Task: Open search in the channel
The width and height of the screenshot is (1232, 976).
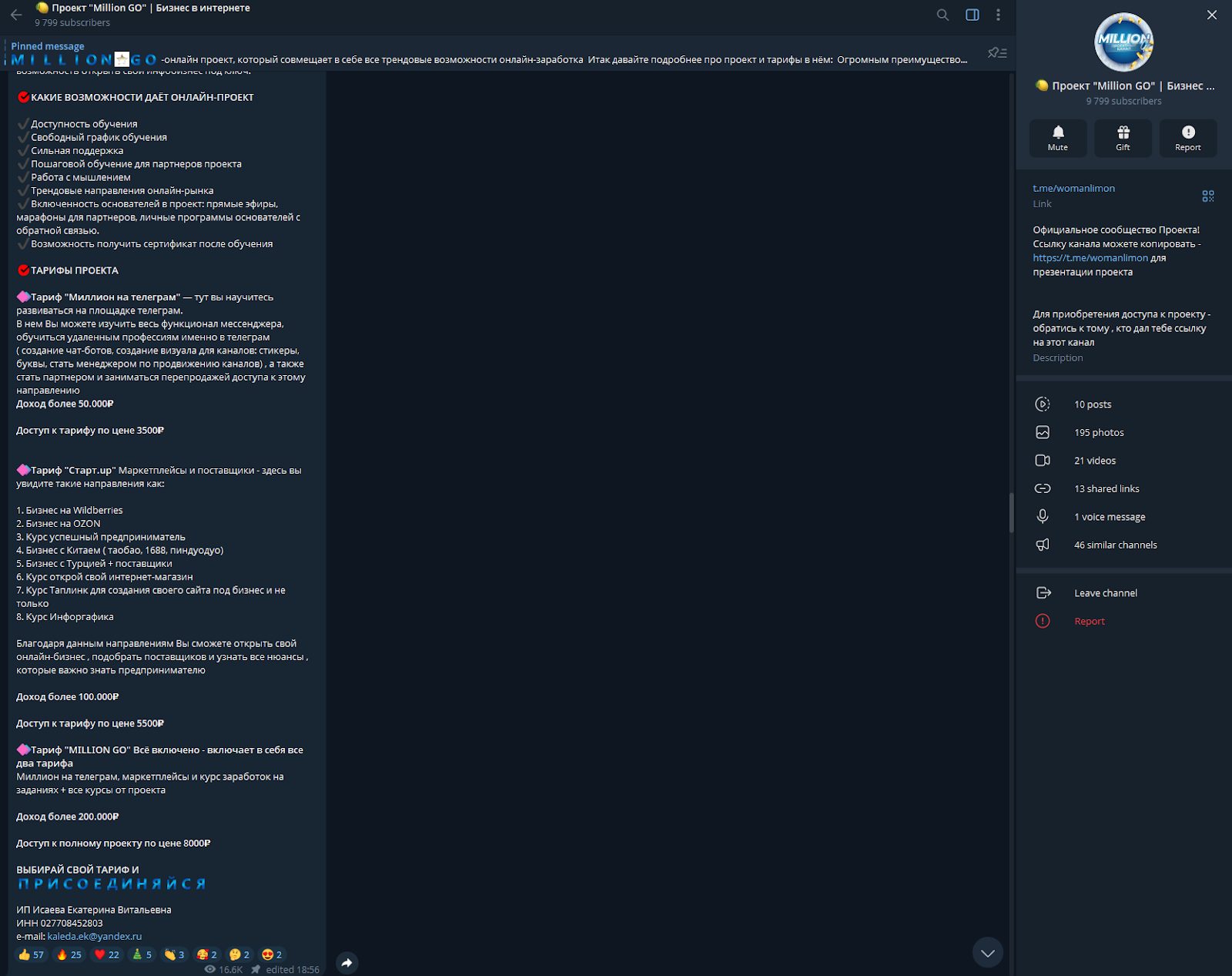Action: (942, 15)
